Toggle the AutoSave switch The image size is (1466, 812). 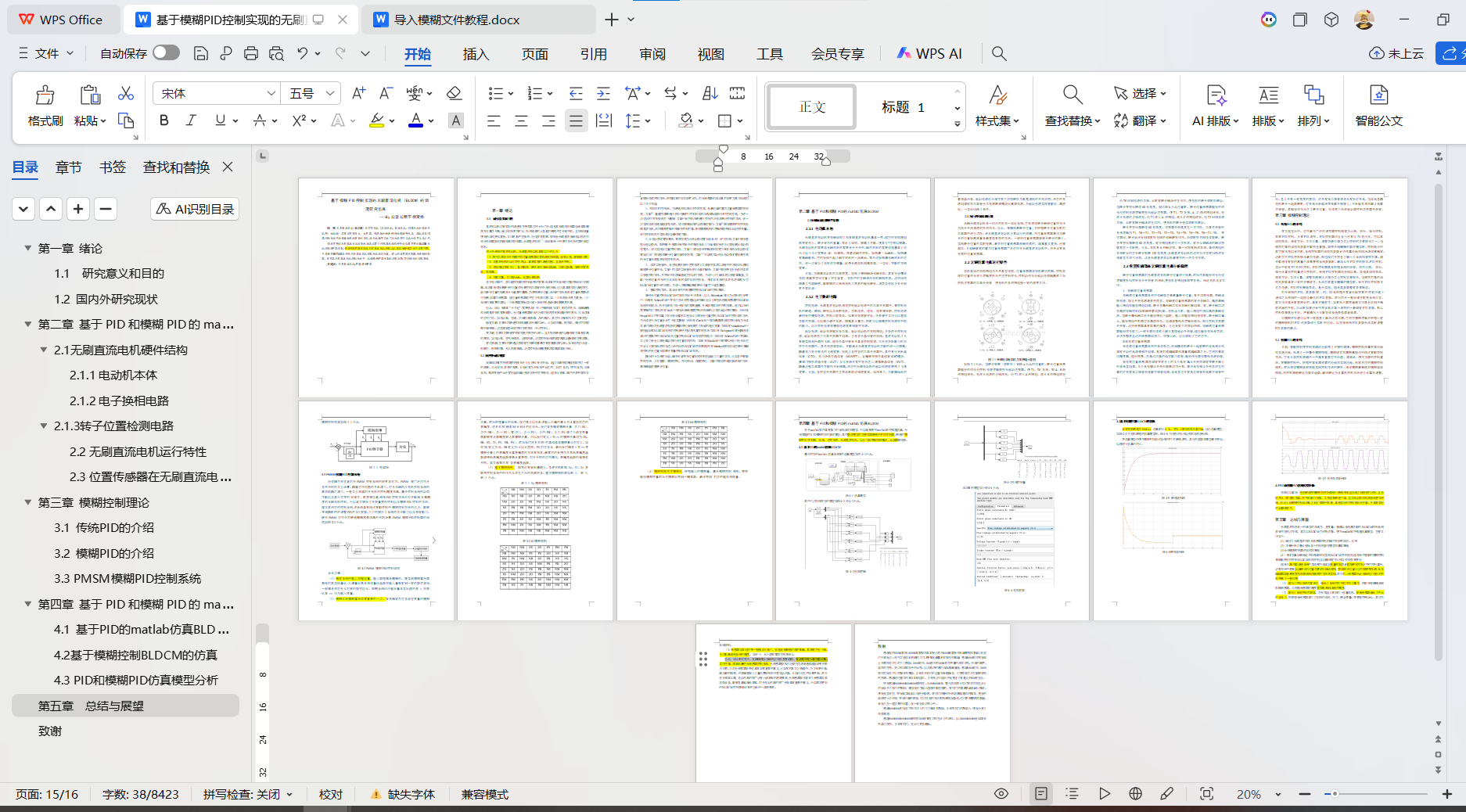pyautogui.click(x=166, y=52)
